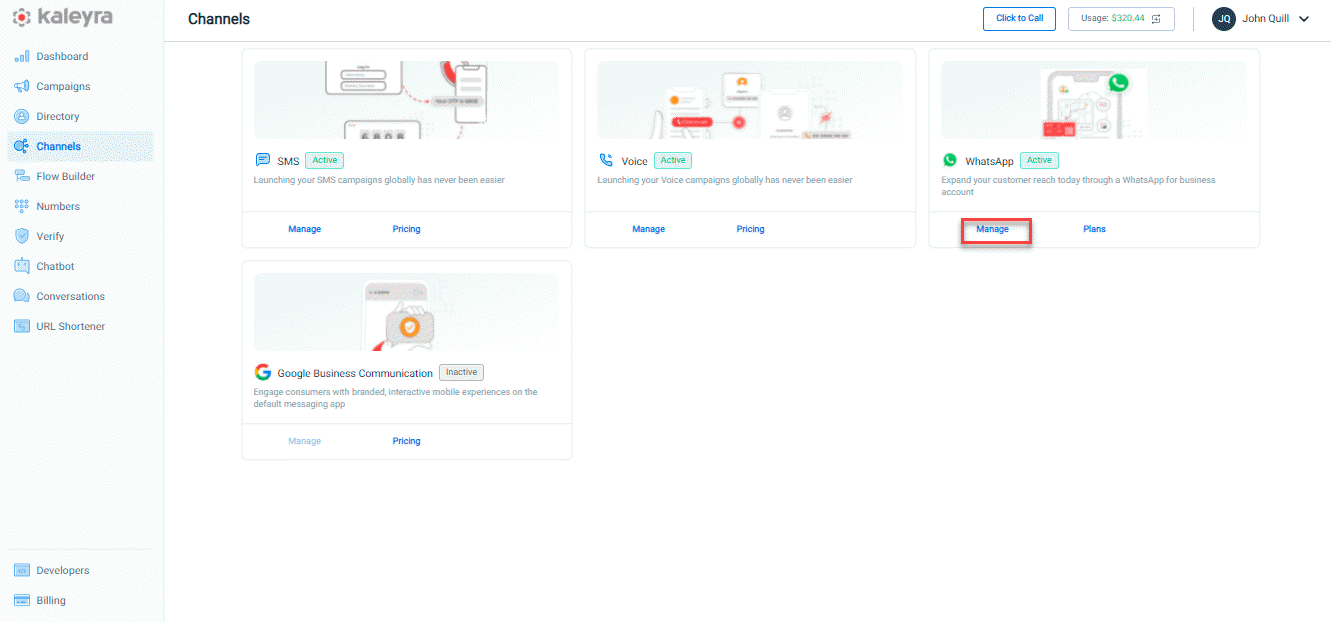The height and width of the screenshot is (622, 1331).
Task: Click the Numbers keypad icon
Action: pos(21,206)
